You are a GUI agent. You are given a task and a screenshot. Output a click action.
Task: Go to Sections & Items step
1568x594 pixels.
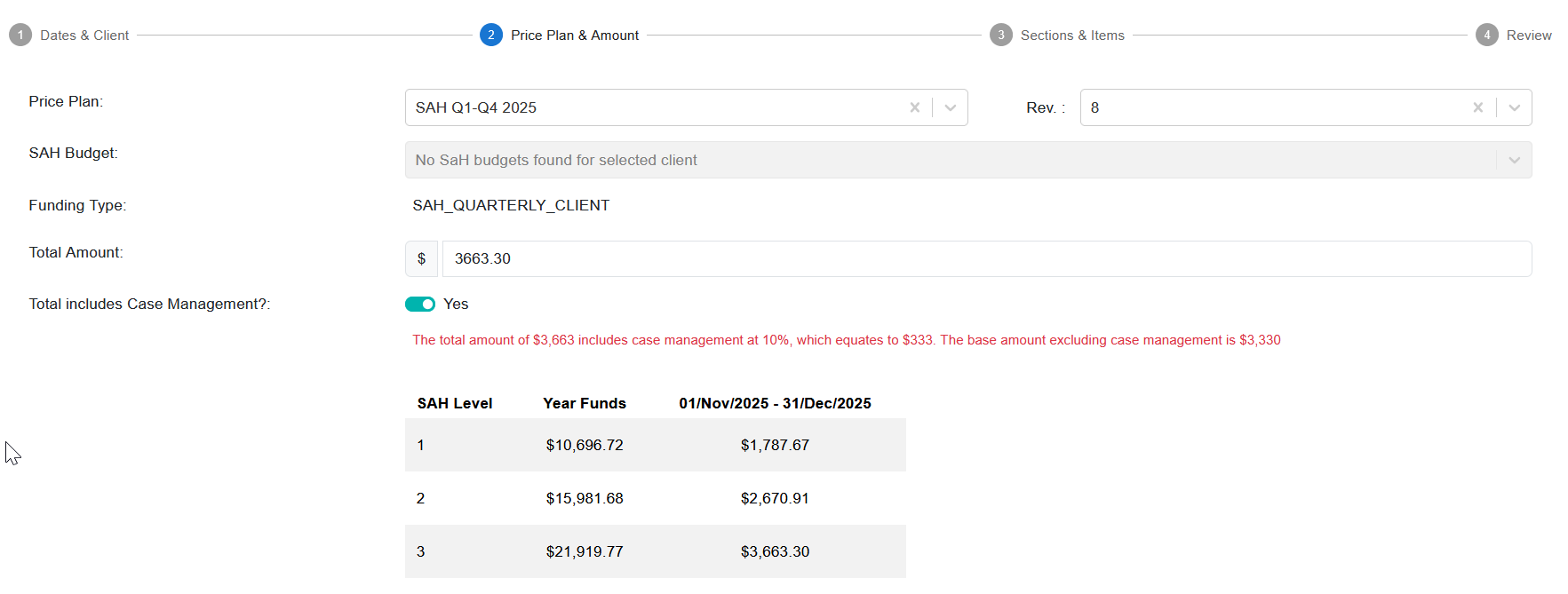coord(1072,36)
